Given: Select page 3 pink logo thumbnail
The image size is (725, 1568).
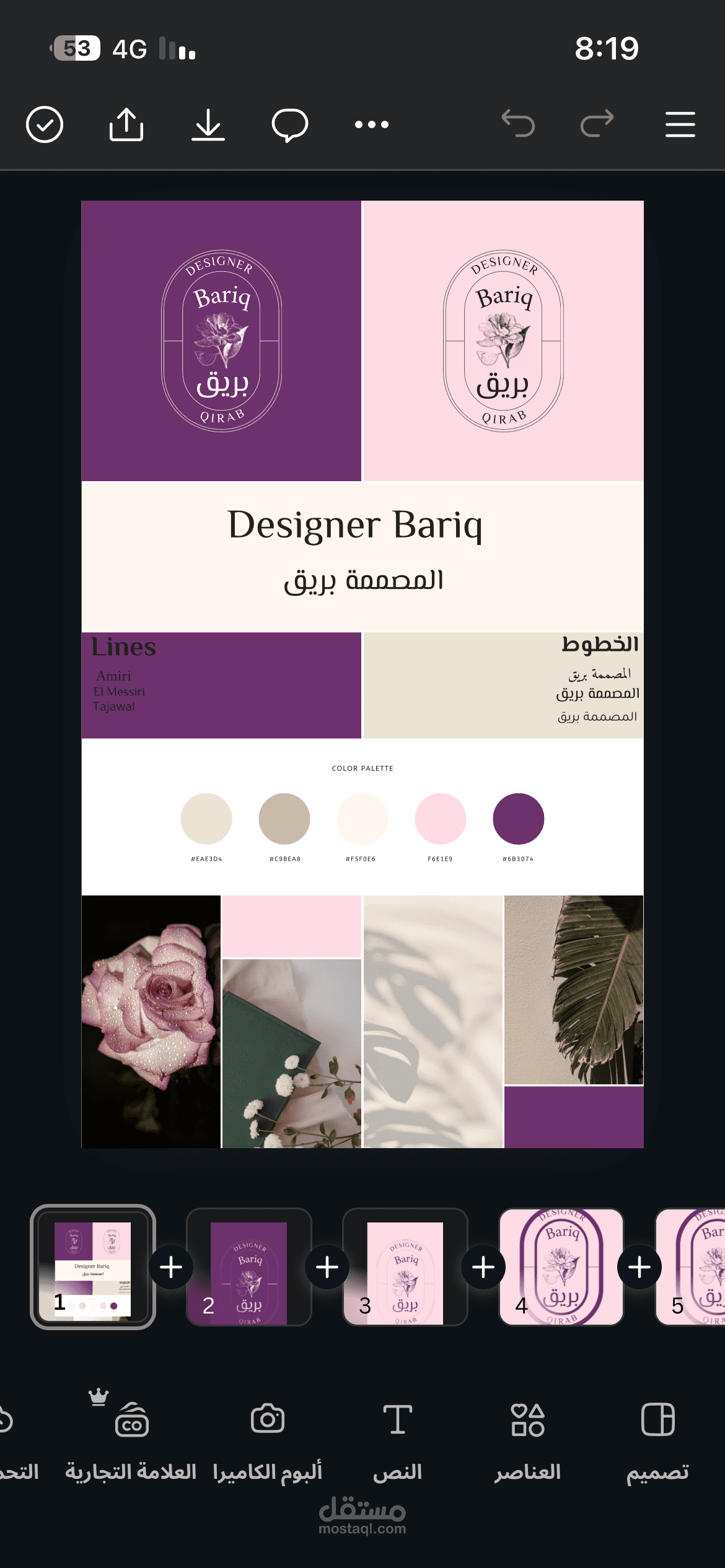Looking at the screenshot, I should [x=405, y=1268].
